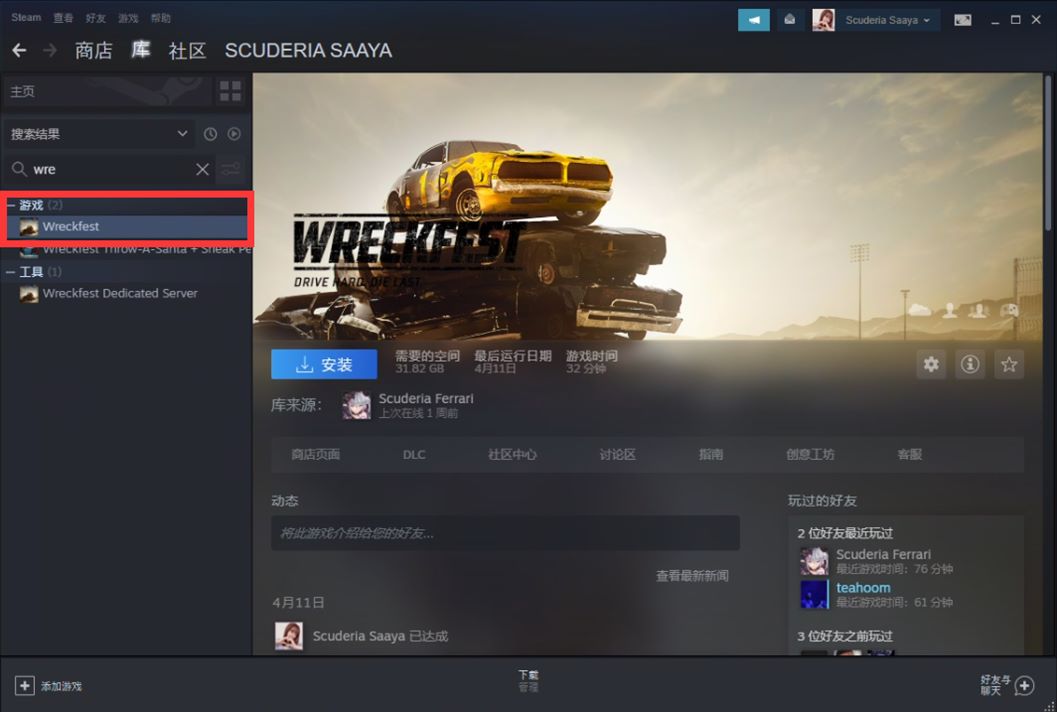The height and width of the screenshot is (712, 1057).
Task: Collapse the 游戏 category
Action: coord(11,205)
